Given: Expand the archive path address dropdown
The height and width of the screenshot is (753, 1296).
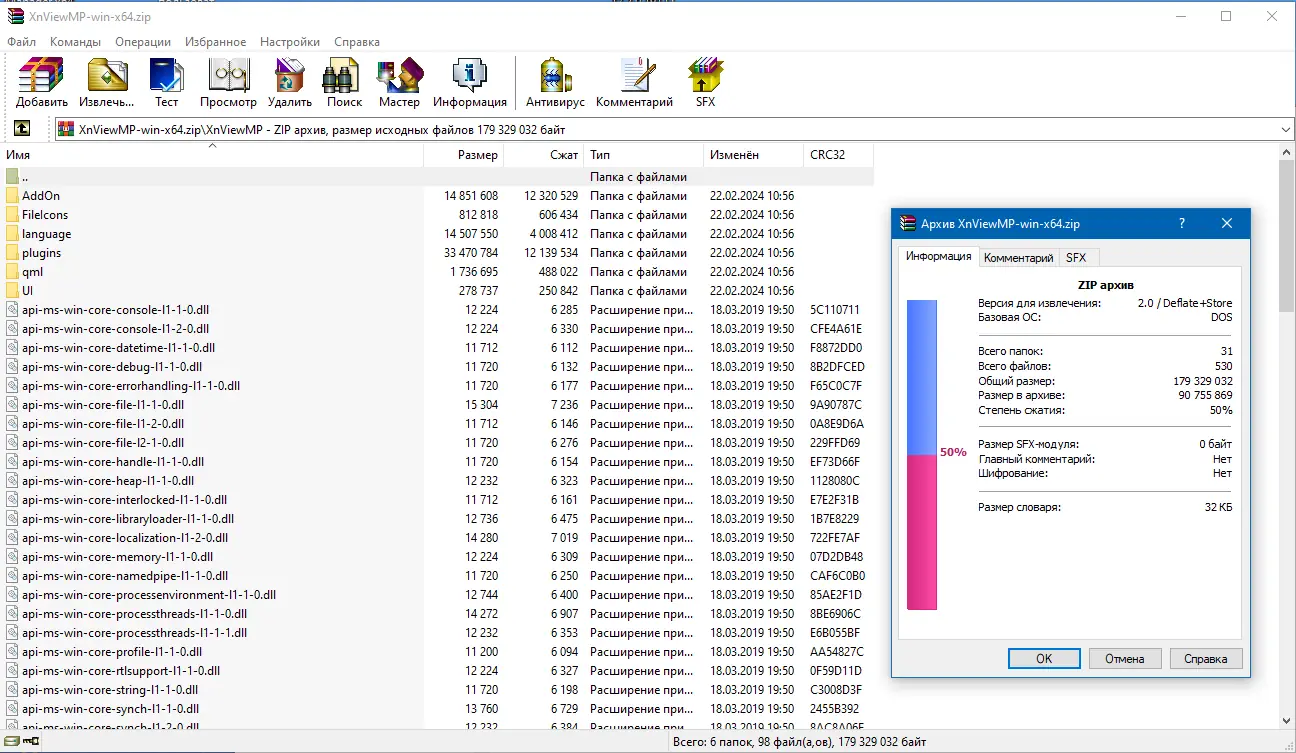Looking at the screenshot, I should [x=1285, y=130].
